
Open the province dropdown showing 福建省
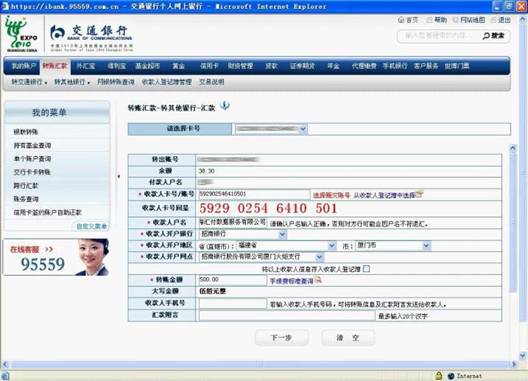(287, 246)
